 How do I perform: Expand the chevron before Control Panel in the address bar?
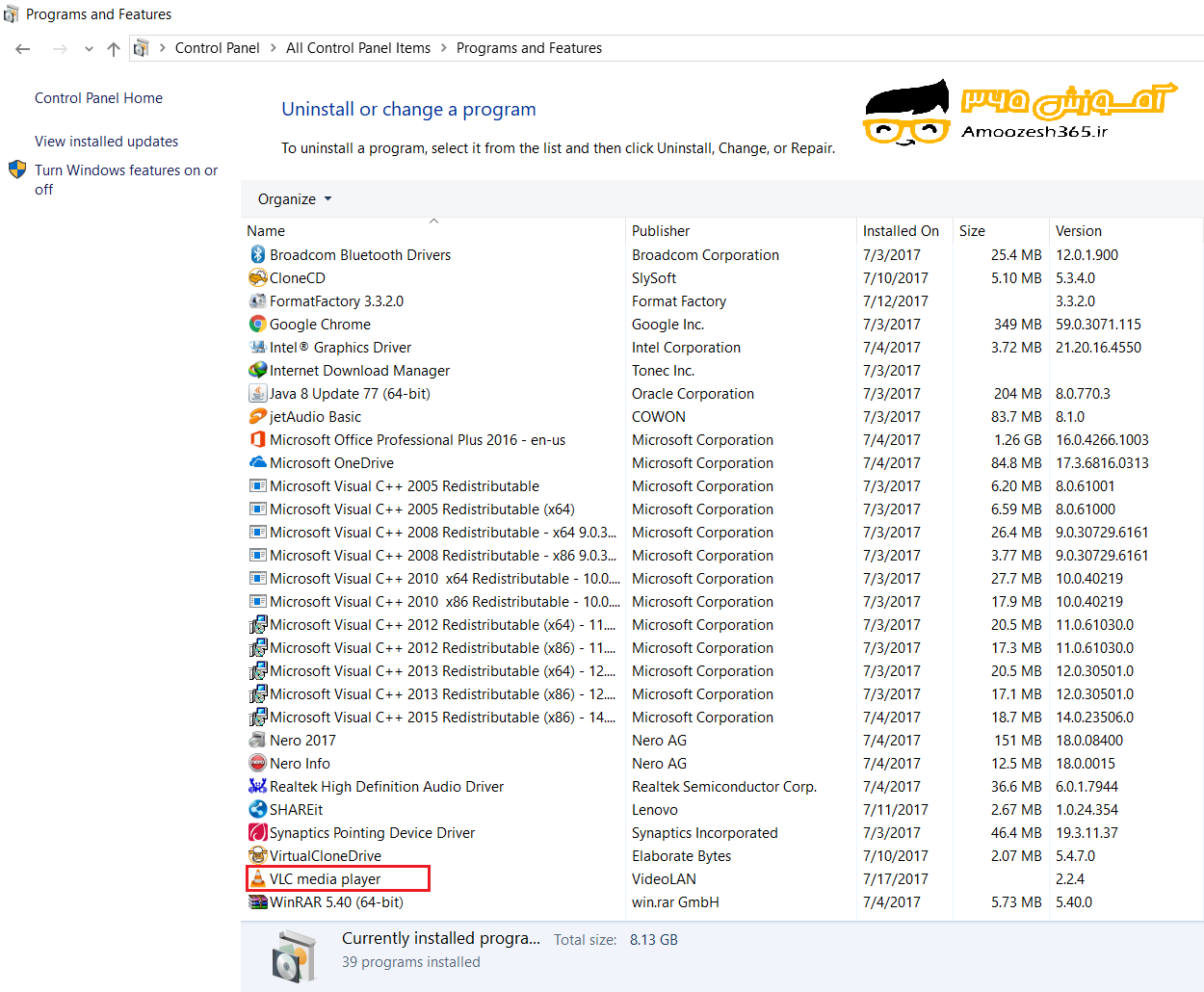[163, 48]
